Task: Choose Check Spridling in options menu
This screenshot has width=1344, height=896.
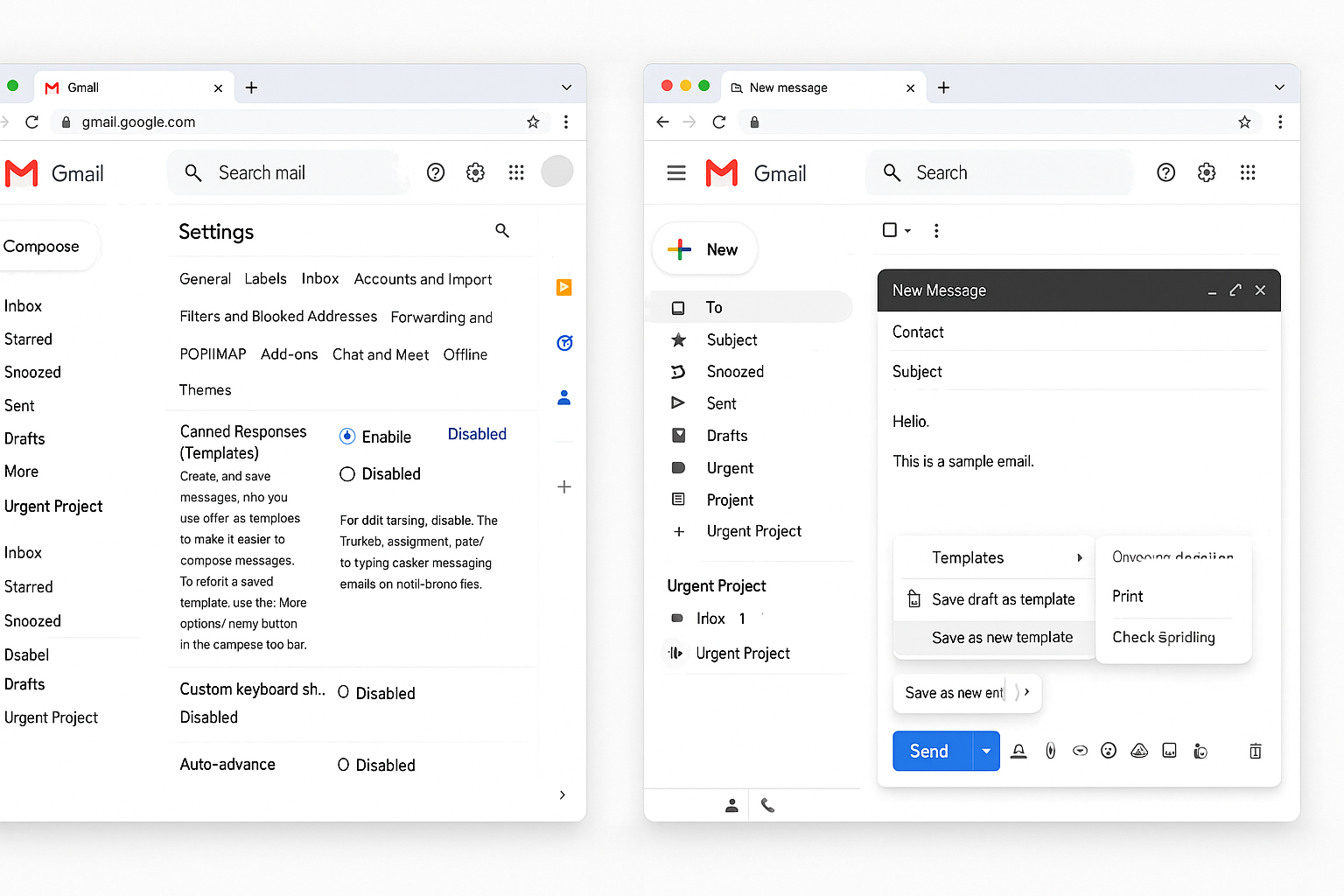Action: click(x=1164, y=637)
